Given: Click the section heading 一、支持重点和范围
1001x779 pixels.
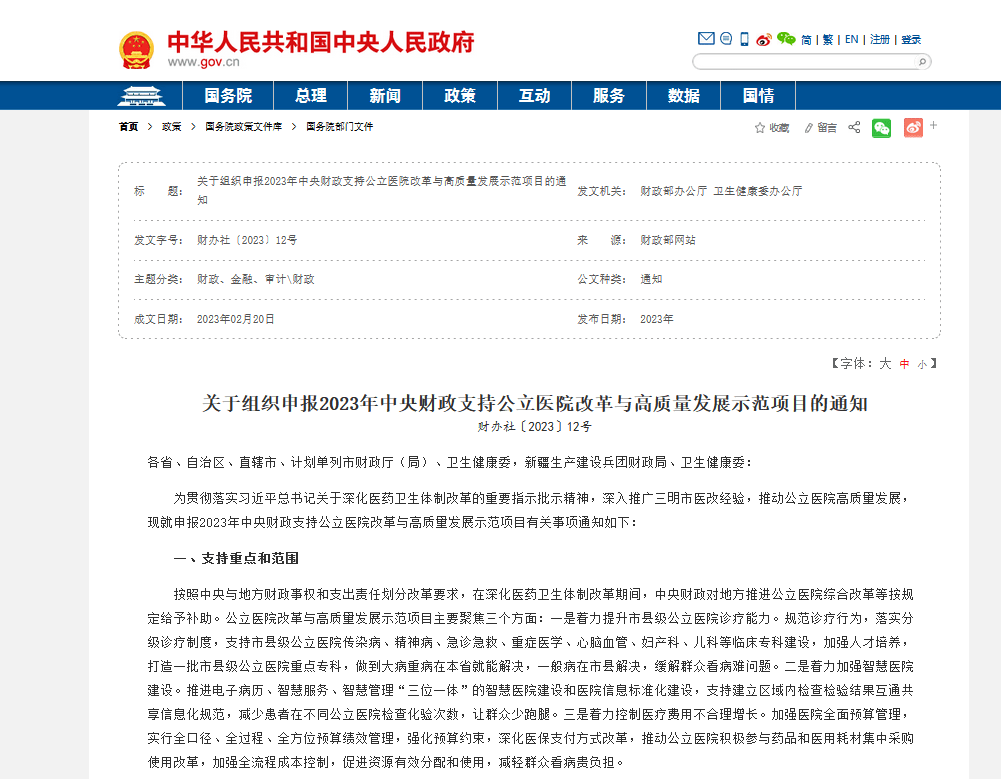Looking at the screenshot, I should pyautogui.click(x=236, y=558).
